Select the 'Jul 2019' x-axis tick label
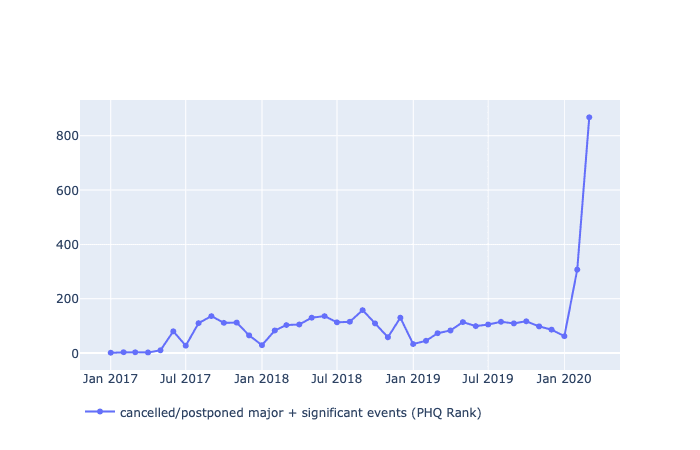Screen dimensions: 700x450 (488, 380)
